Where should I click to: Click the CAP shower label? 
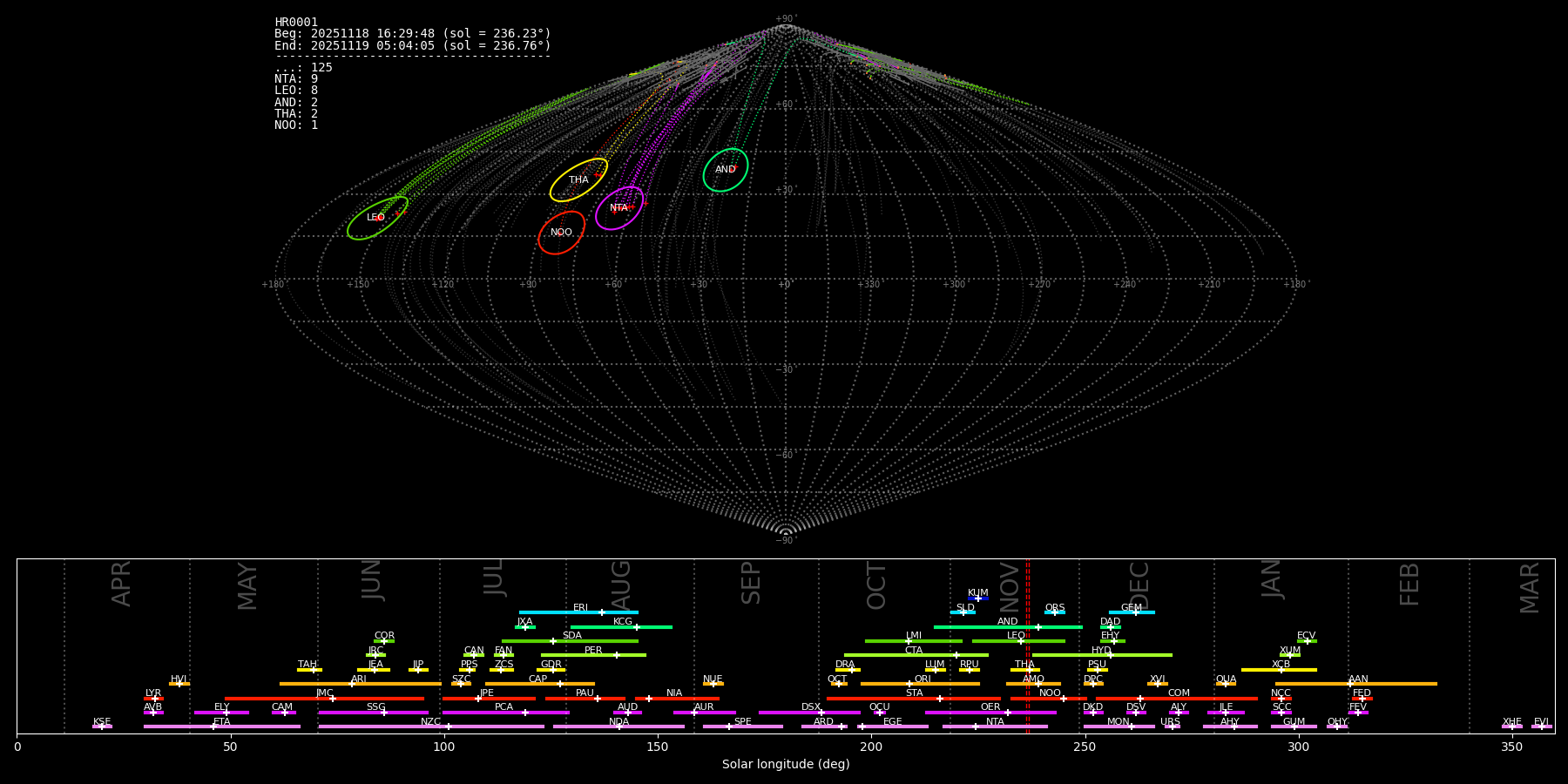pyautogui.click(x=538, y=679)
